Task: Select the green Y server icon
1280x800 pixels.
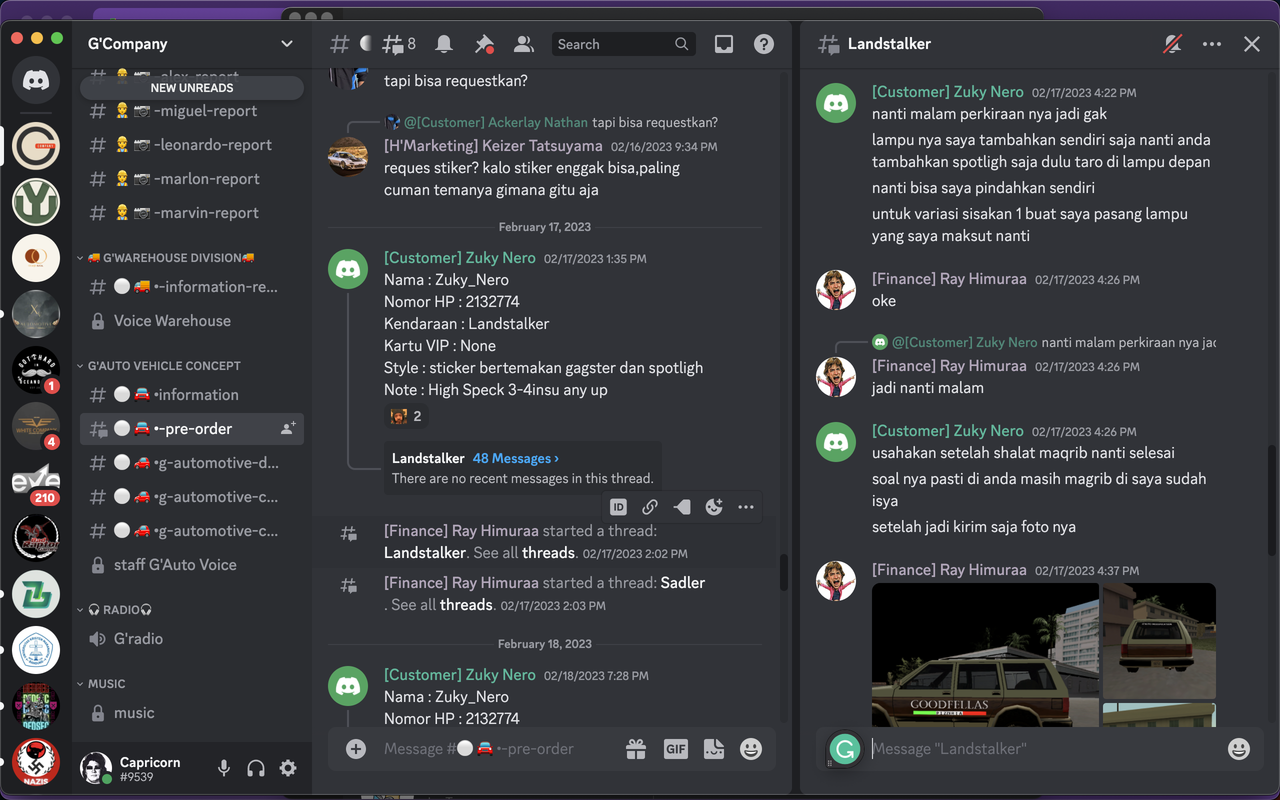Action: (36, 202)
